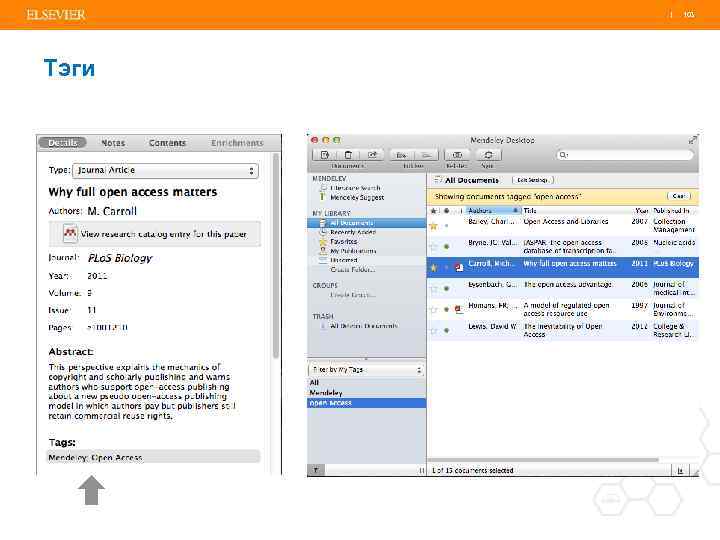720x540 pixels.
Task: Toggle favorite star on Lewis row
Action: click(x=433, y=330)
